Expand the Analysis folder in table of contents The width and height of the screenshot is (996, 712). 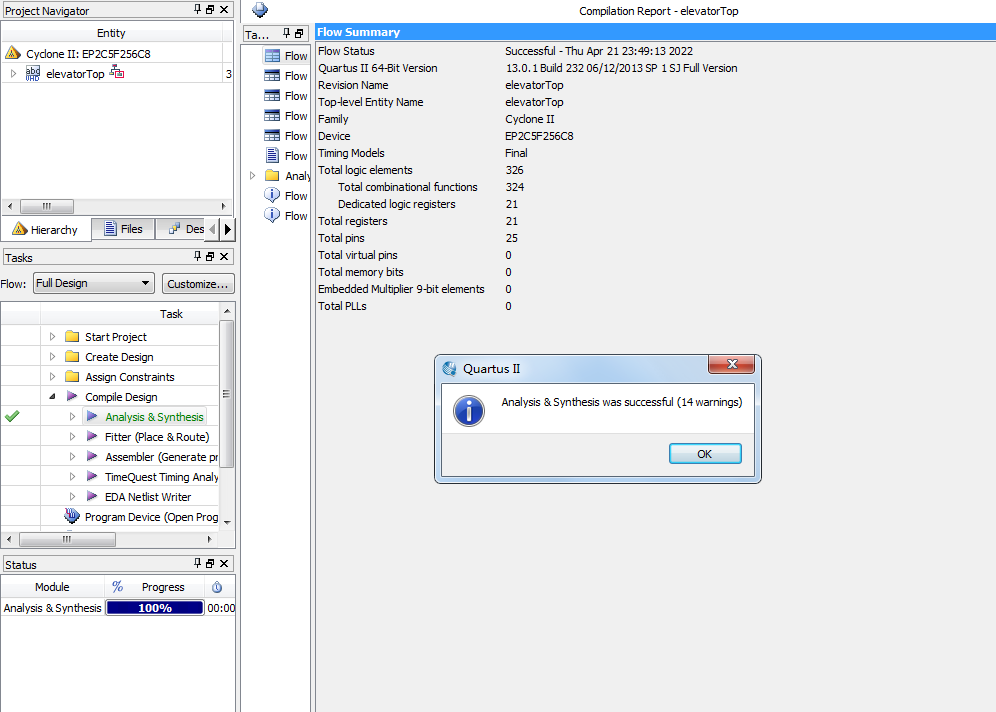[252, 175]
